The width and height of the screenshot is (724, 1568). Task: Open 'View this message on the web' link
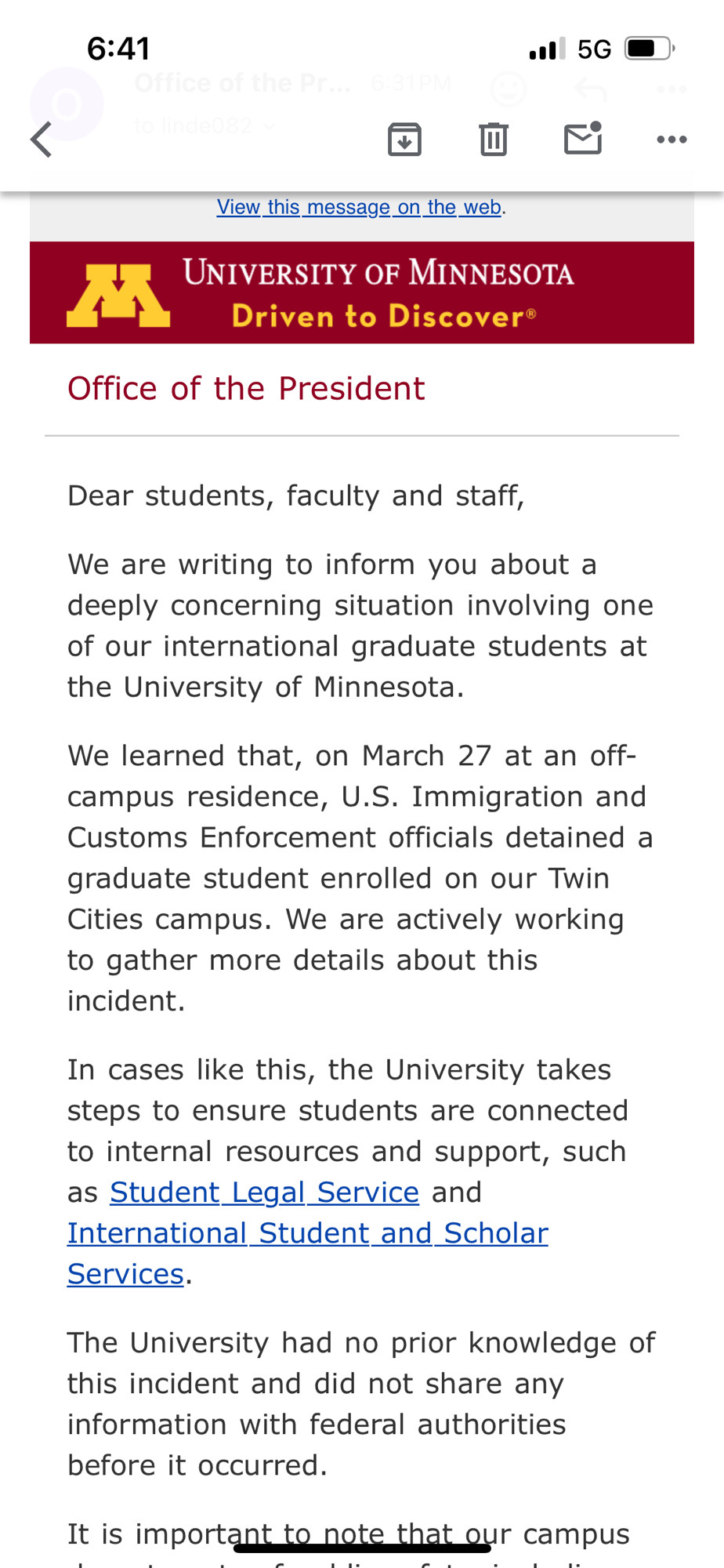pos(360,207)
